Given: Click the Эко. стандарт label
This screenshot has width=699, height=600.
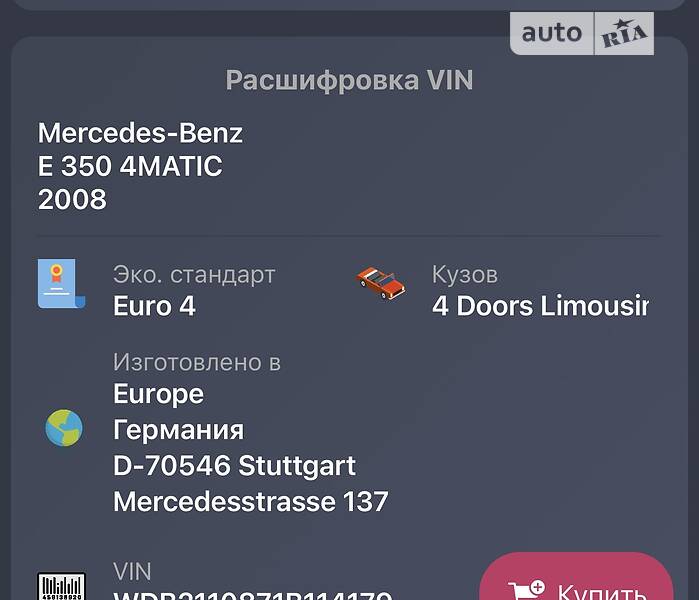Looking at the screenshot, I should click(194, 275).
